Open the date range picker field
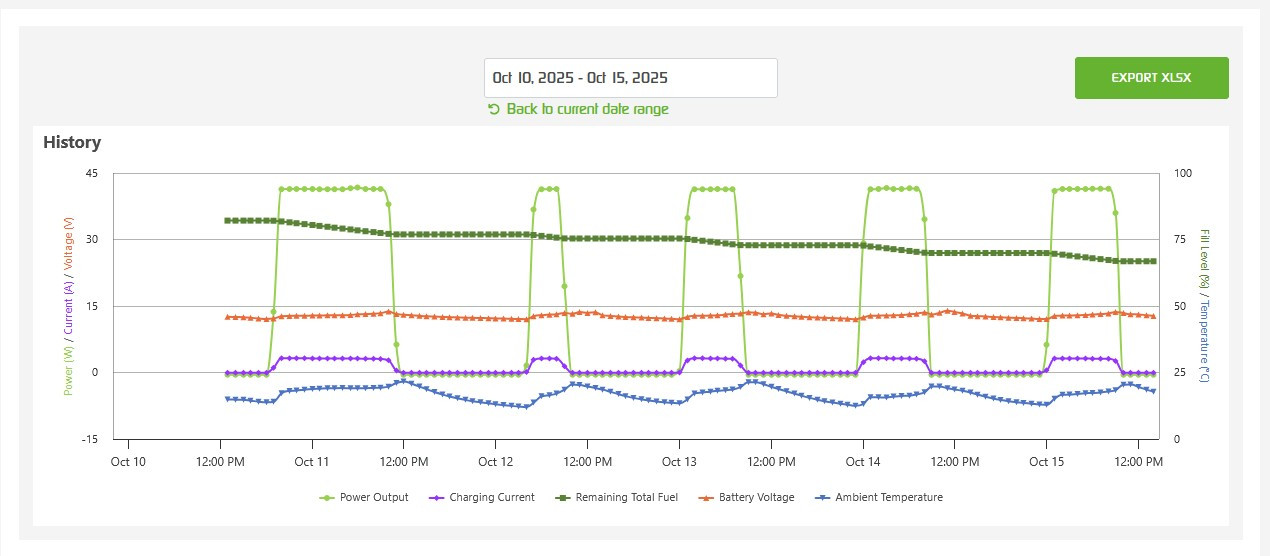Viewport: 1270px width, 556px height. pos(630,78)
